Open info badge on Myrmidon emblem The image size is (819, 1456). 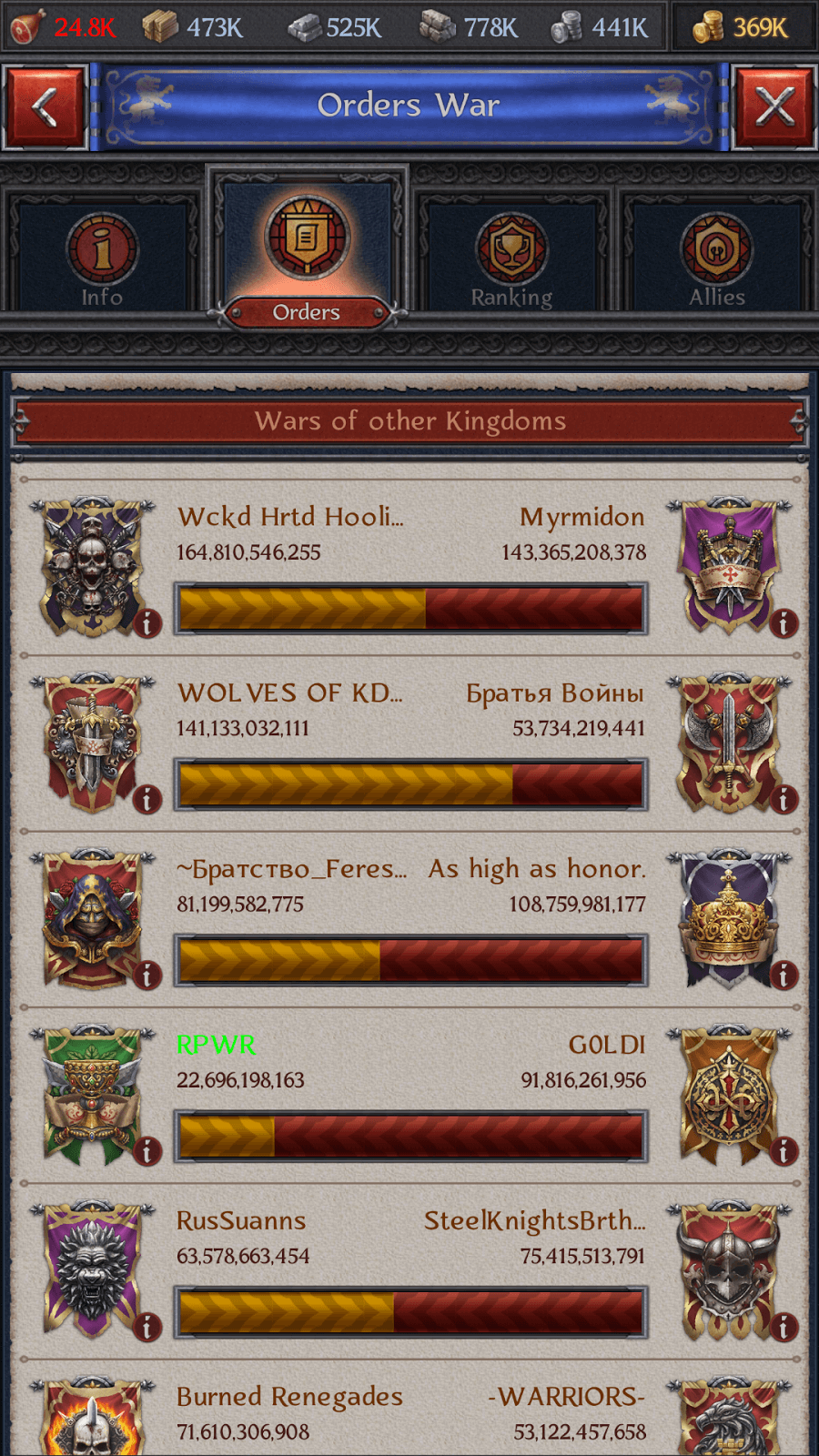tap(784, 623)
